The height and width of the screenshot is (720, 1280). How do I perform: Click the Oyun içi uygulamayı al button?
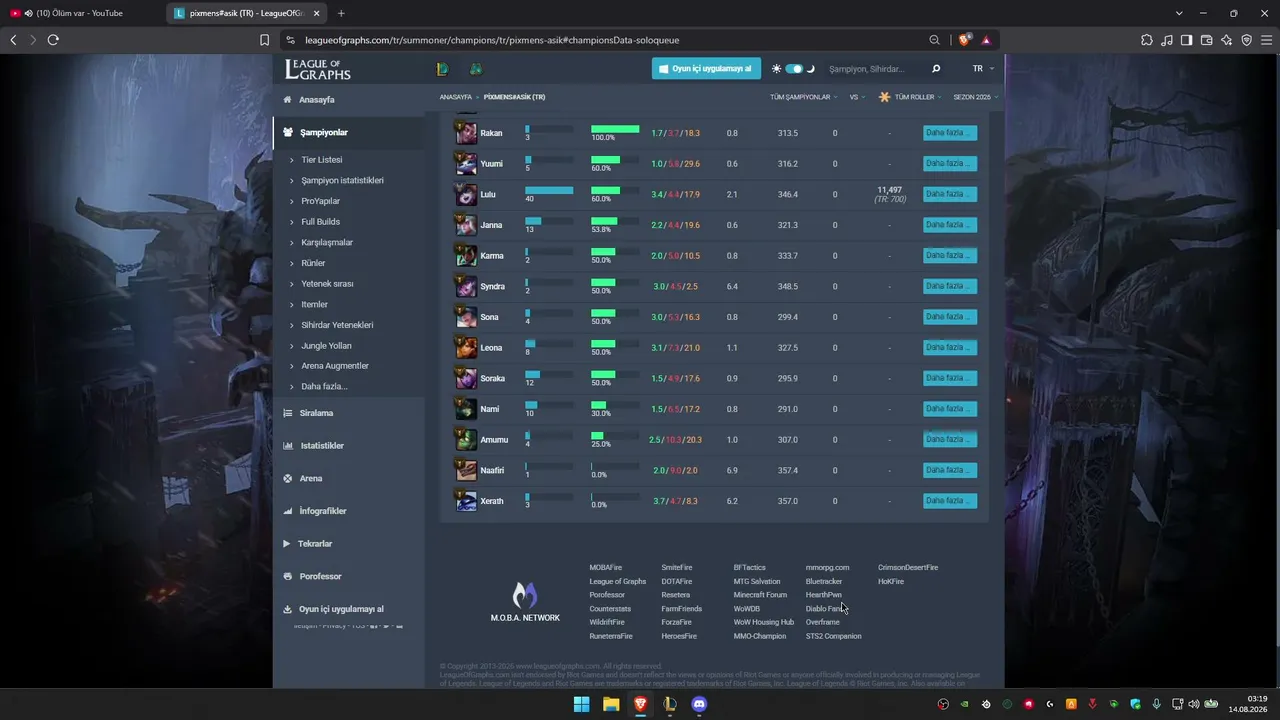(706, 69)
